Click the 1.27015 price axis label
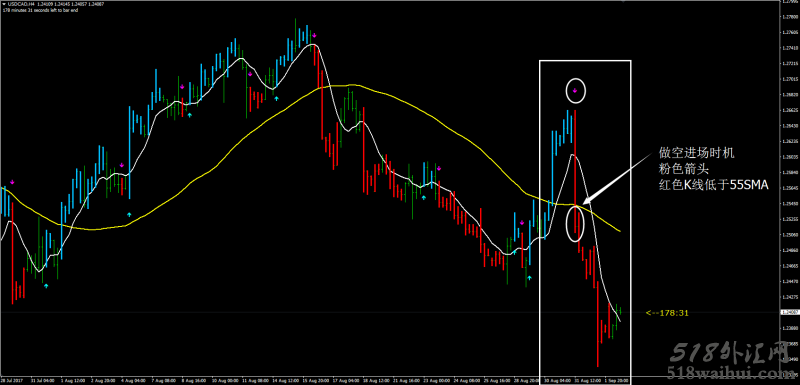This screenshot has height=385, width=800. (790, 79)
